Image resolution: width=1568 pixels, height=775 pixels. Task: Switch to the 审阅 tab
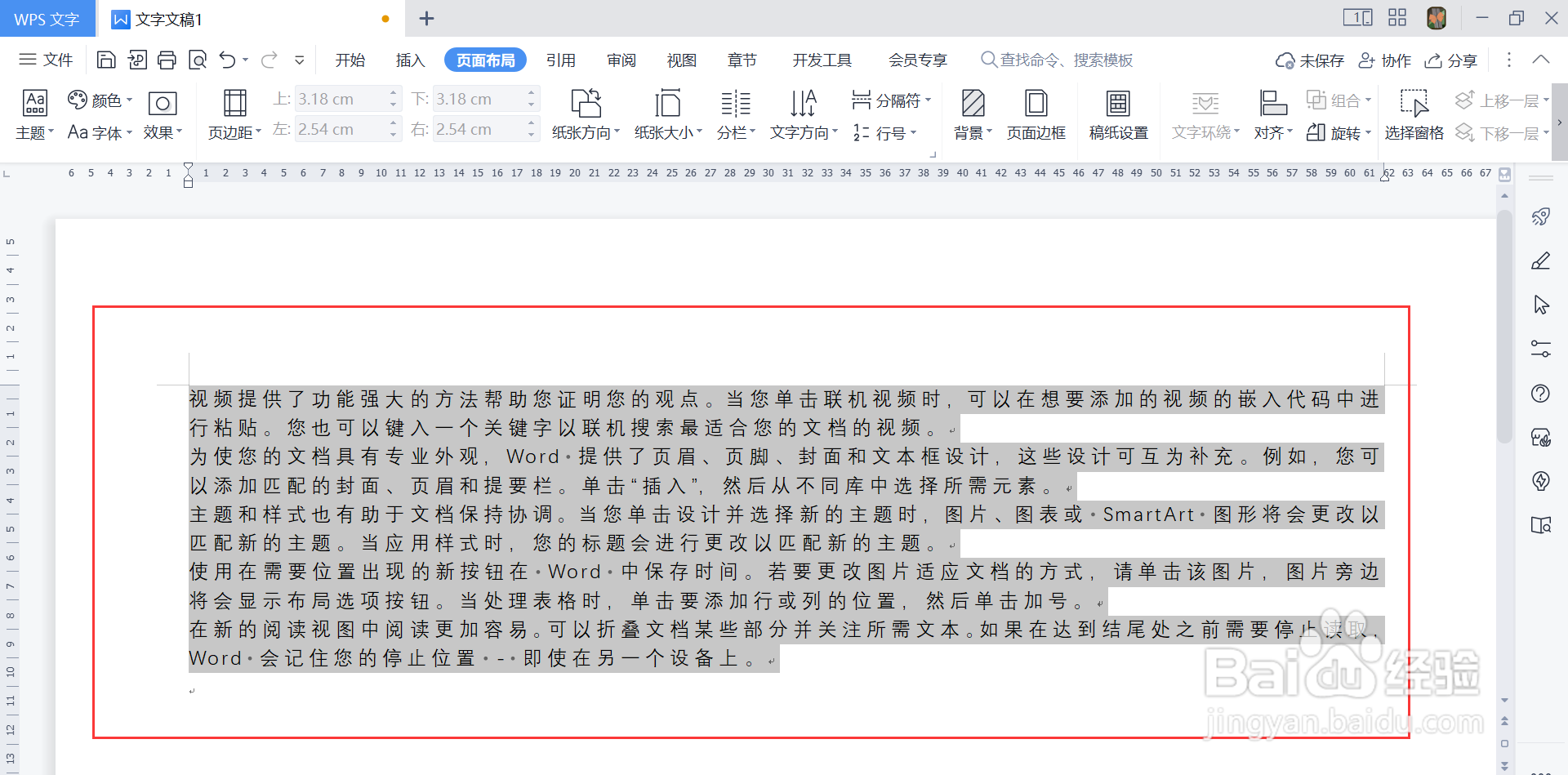pos(621,60)
